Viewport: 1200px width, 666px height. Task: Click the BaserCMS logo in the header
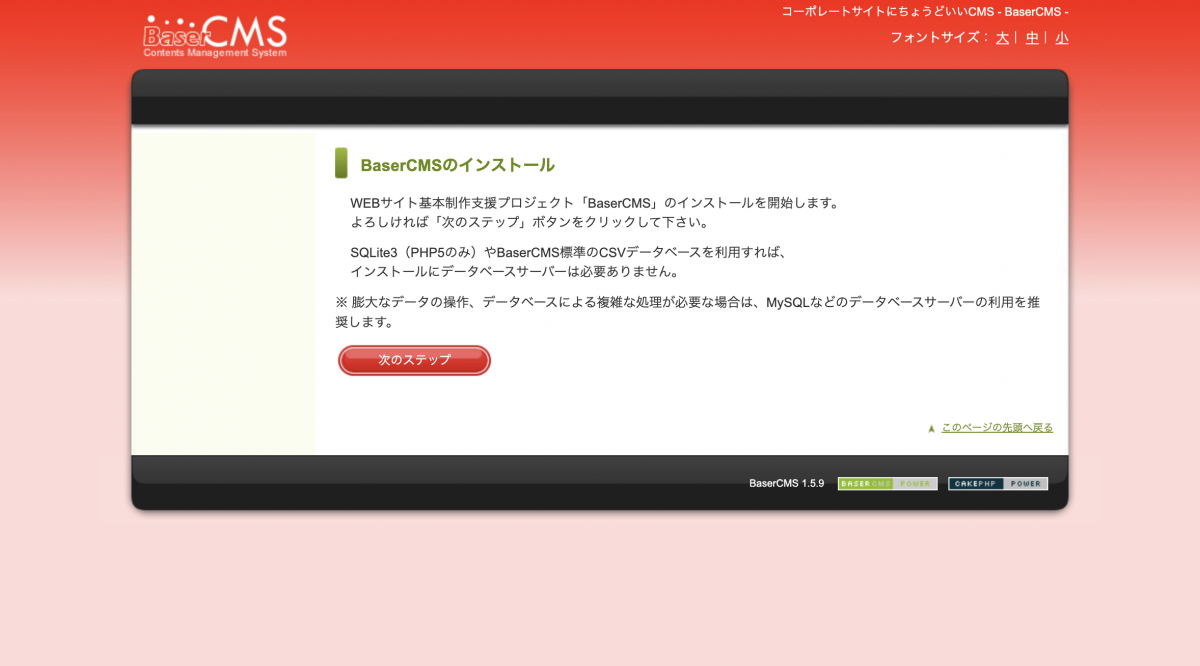tap(215, 36)
